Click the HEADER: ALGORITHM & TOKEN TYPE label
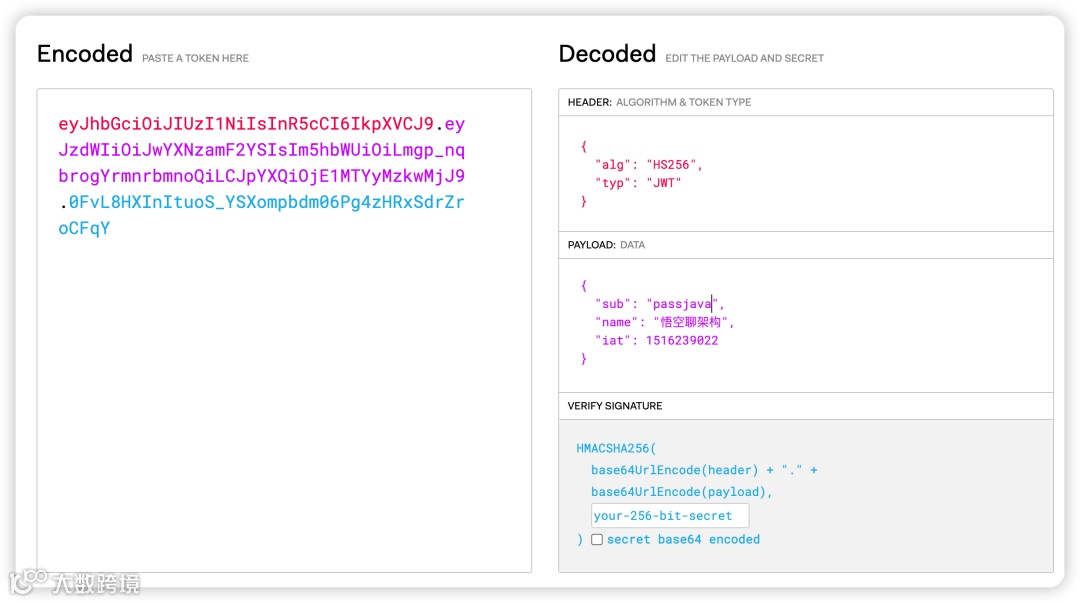The image size is (1080, 603). click(659, 102)
